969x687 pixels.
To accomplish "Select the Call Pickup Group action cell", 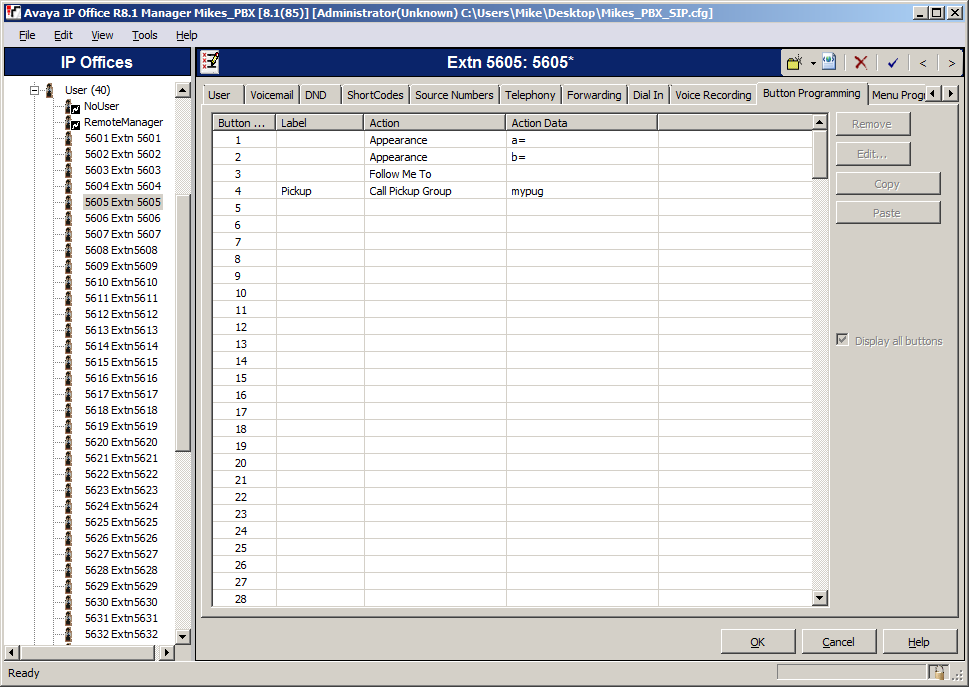I will click(435, 192).
